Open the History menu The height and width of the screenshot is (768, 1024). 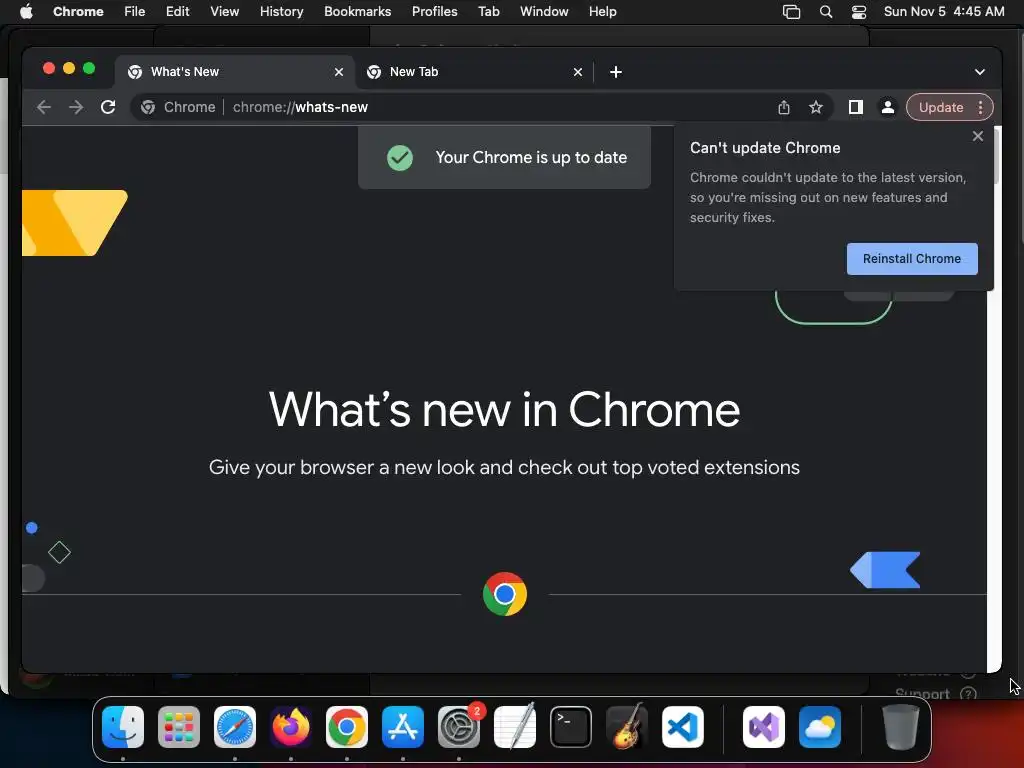pos(281,12)
